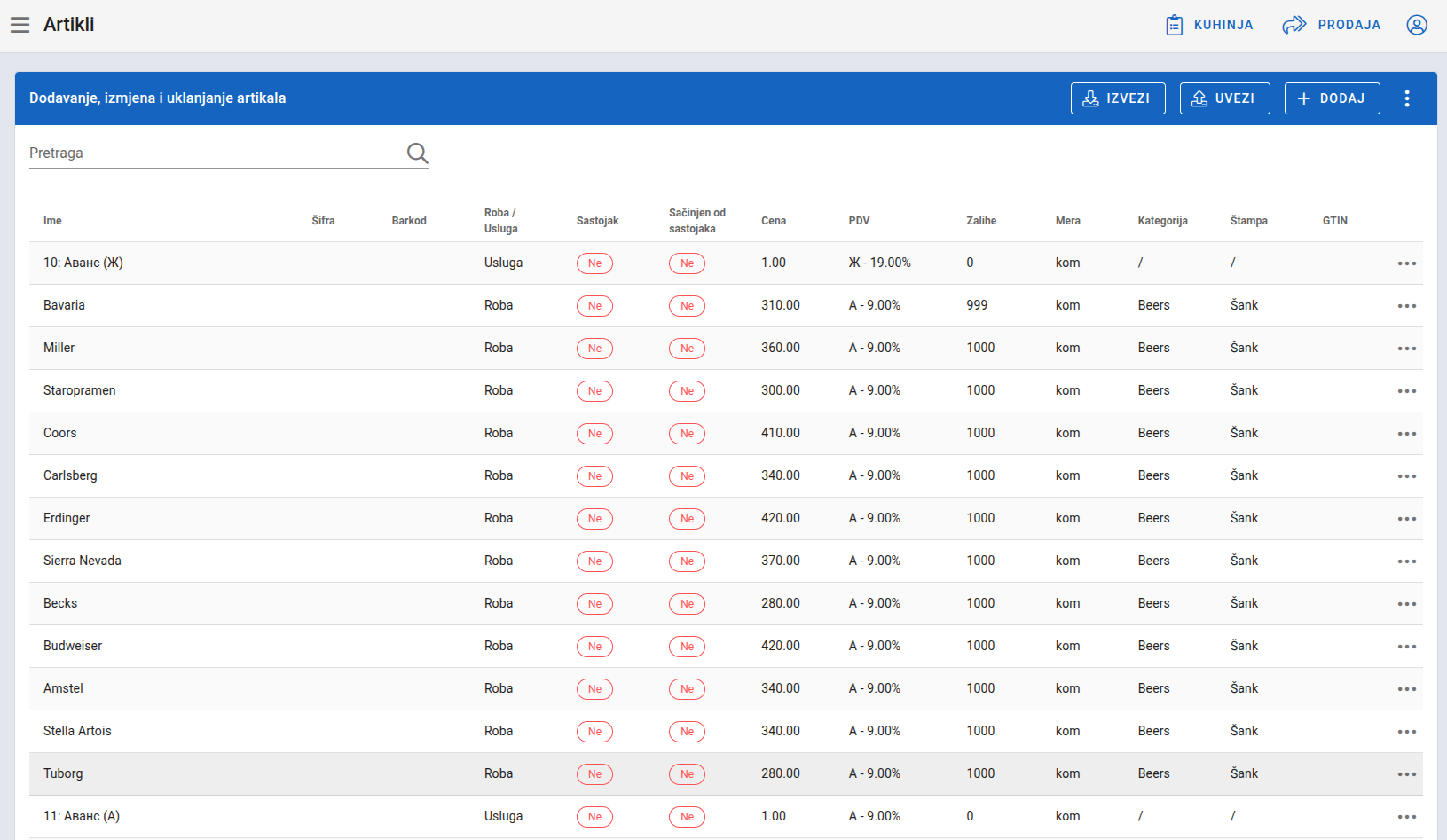The image size is (1447, 840).
Task: Click Miller price 360.00
Action: tap(781, 348)
